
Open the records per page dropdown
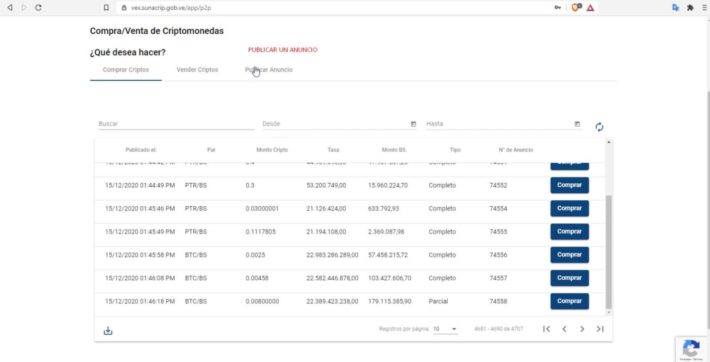point(445,329)
